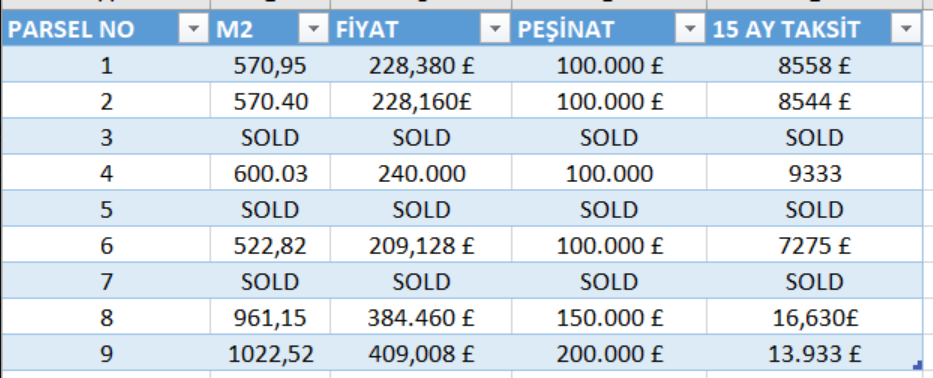
Task: Click down payment cell 150.000 £
Action: (609, 317)
